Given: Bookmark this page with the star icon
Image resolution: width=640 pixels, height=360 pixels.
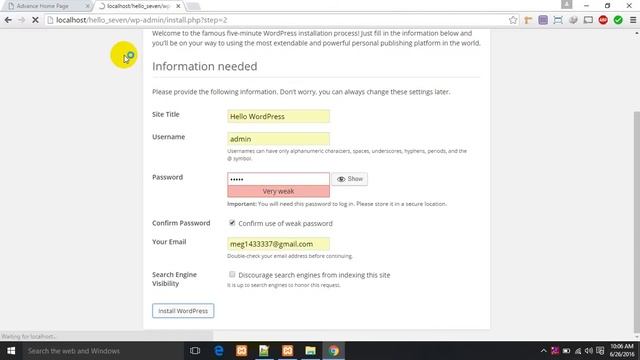Looking at the screenshot, I should point(513,20).
